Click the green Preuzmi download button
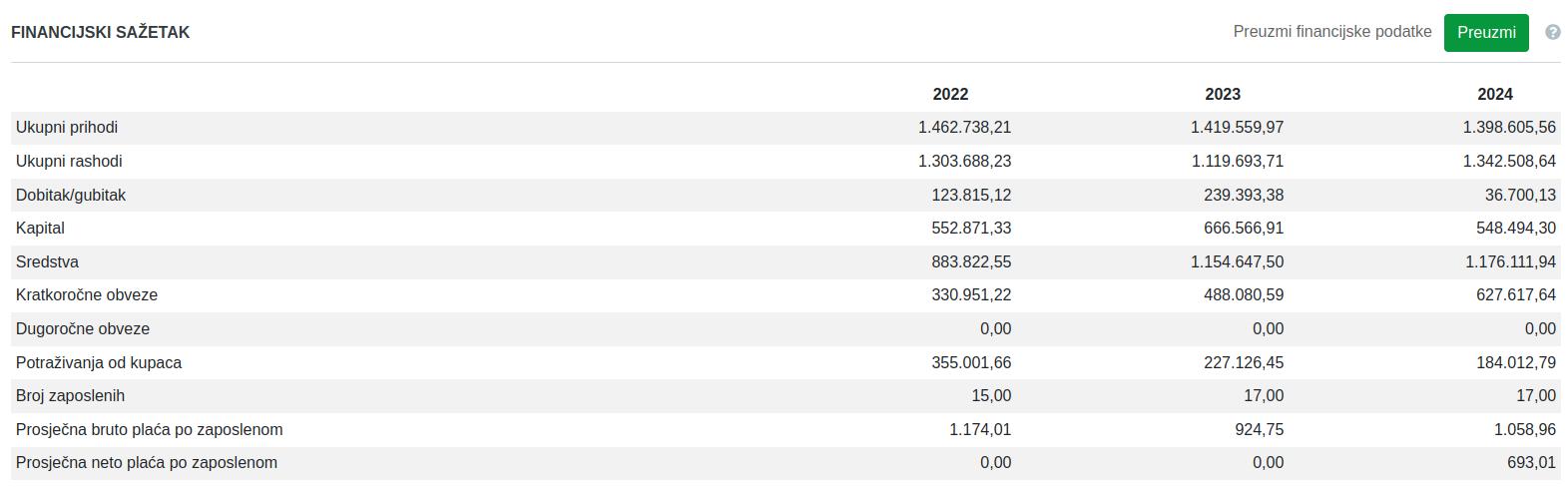Image resolution: width=1568 pixels, height=491 pixels. pyautogui.click(x=1485, y=33)
